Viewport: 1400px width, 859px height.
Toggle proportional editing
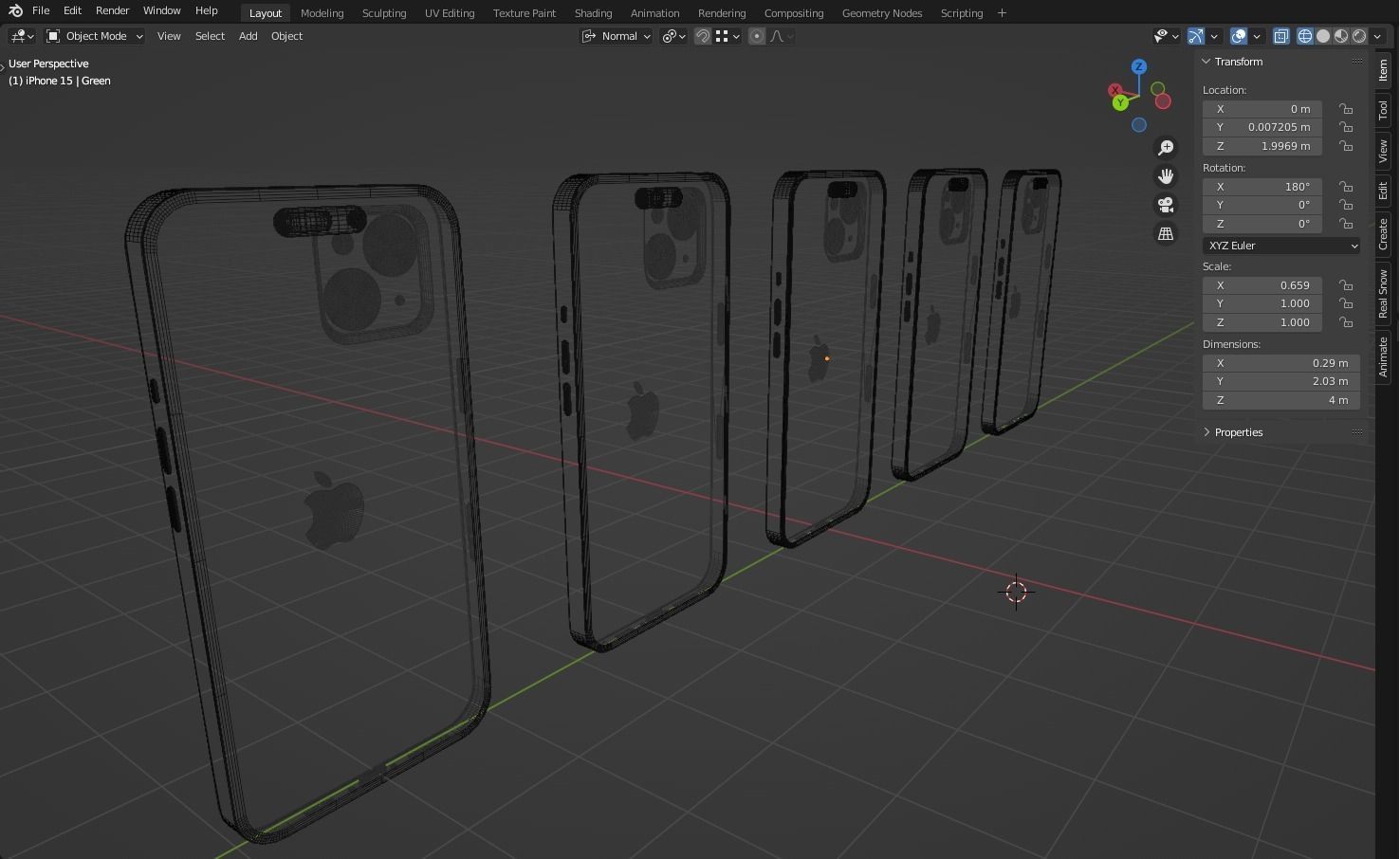757,36
